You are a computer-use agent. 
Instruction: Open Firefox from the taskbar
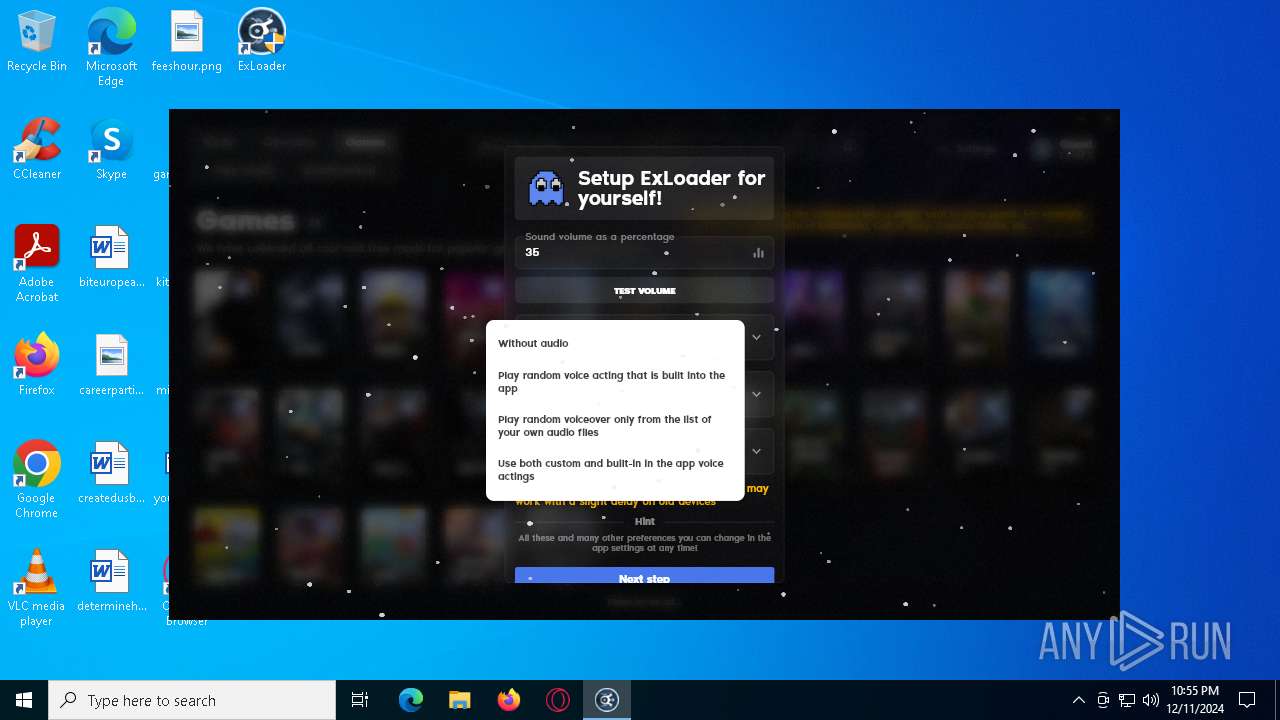pos(509,700)
